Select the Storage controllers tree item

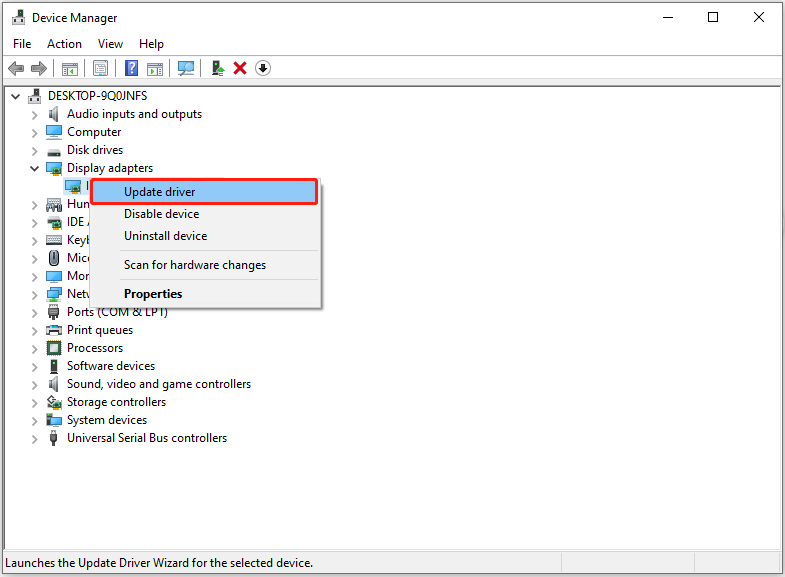[116, 402]
